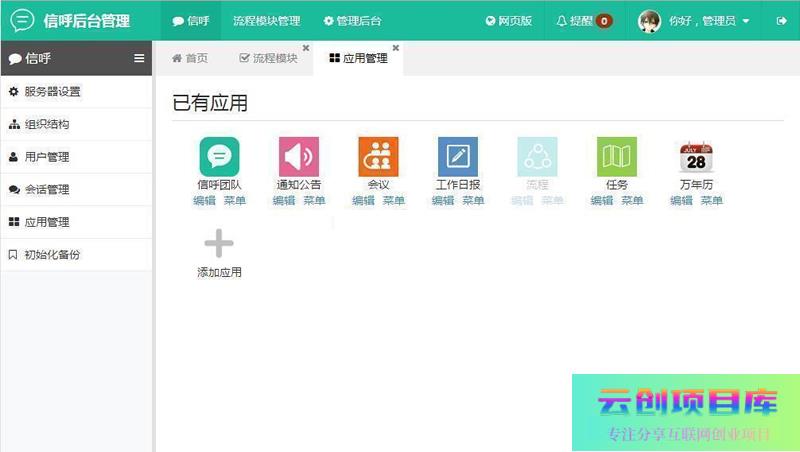The height and width of the screenshot is (452, 800).
Task: Click 编辑 under 信呼团队
Action: (x=205, y=200)
